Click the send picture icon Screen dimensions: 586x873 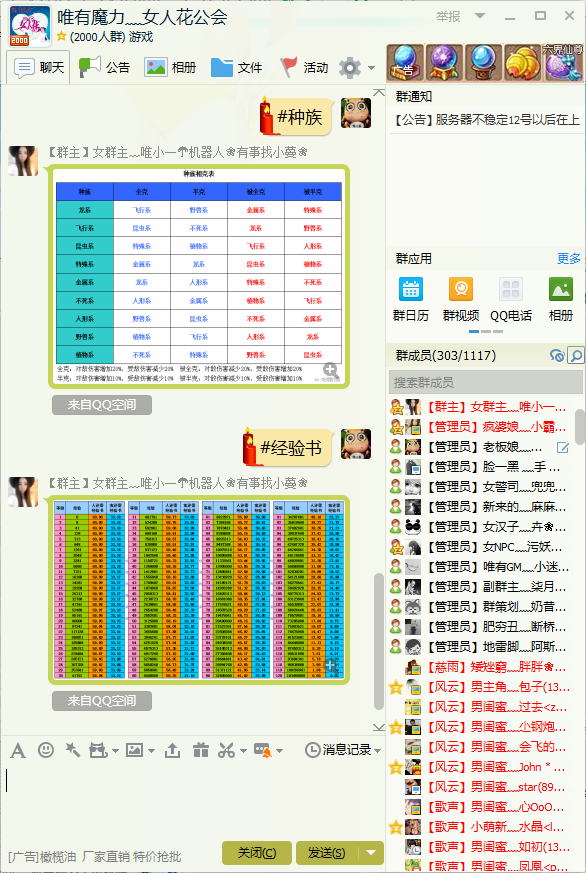point(135,750)
